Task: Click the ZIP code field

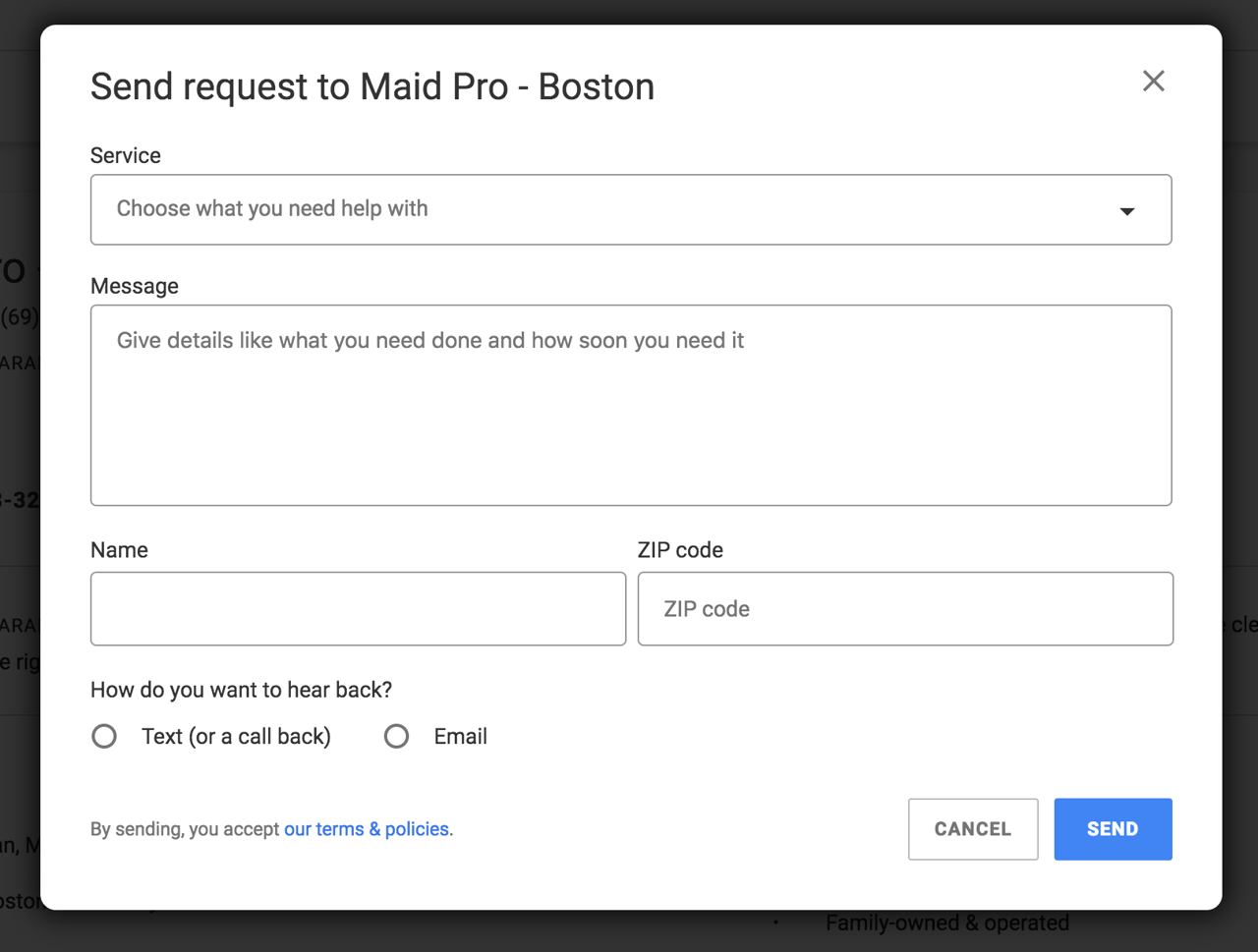Action: click(905, 609)
